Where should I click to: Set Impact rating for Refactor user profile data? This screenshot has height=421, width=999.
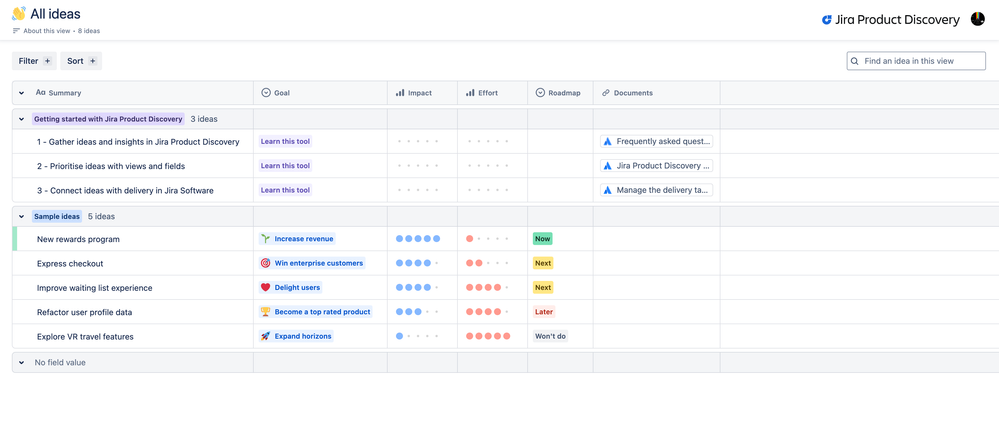[x=418, y=312]
